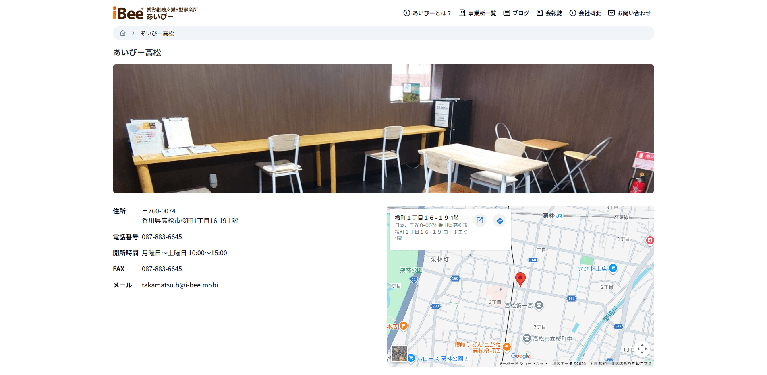
Task: Open the 事業所一覧 nav item
Action: pyautogui.click(x=477, y=13)
